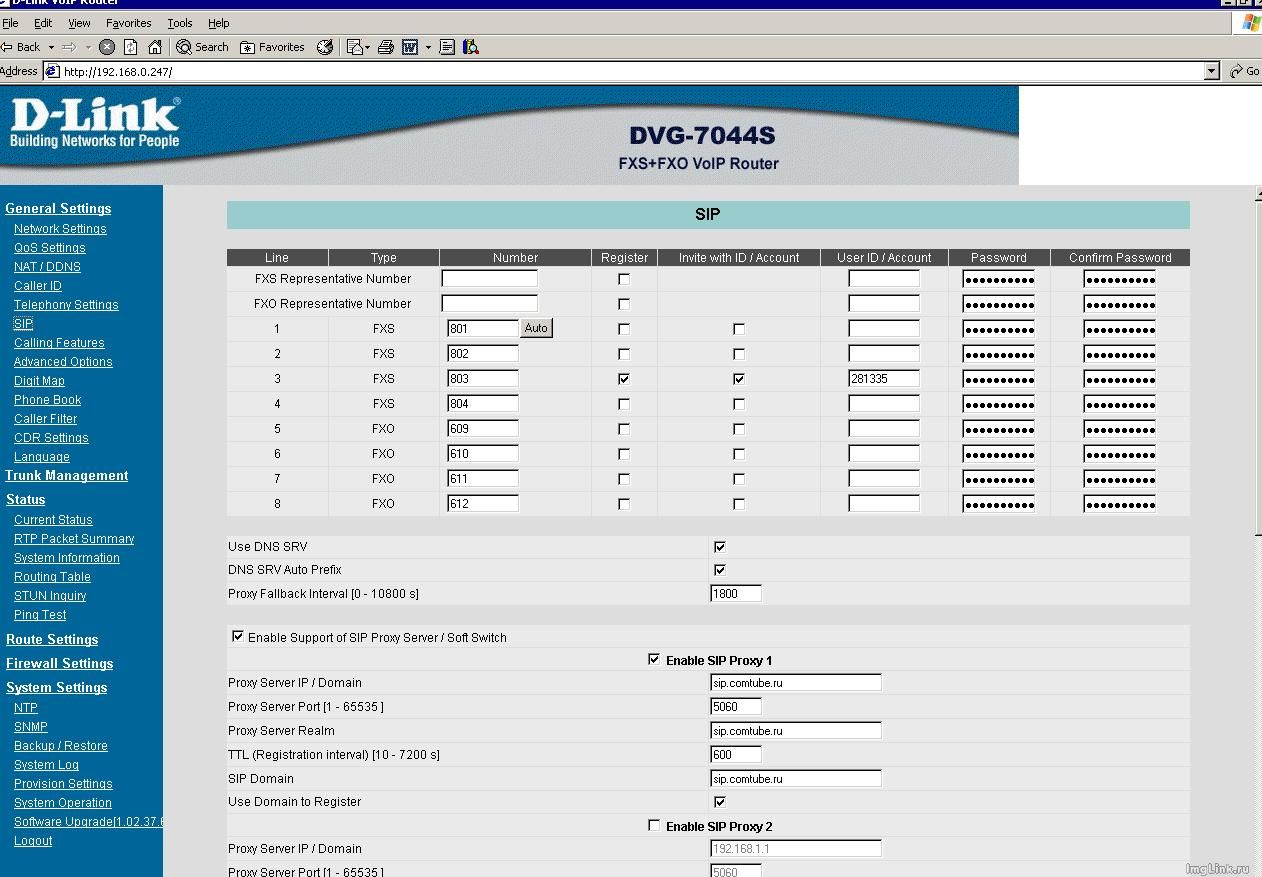Click the Forward arrow in the browser toolbar
The height and width of the screenshot is (877, 1262).
point(69,47)
